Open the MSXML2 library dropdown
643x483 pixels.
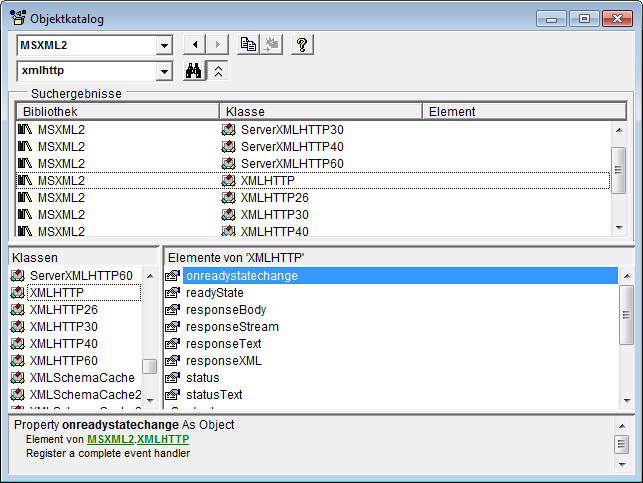[164, 45]
